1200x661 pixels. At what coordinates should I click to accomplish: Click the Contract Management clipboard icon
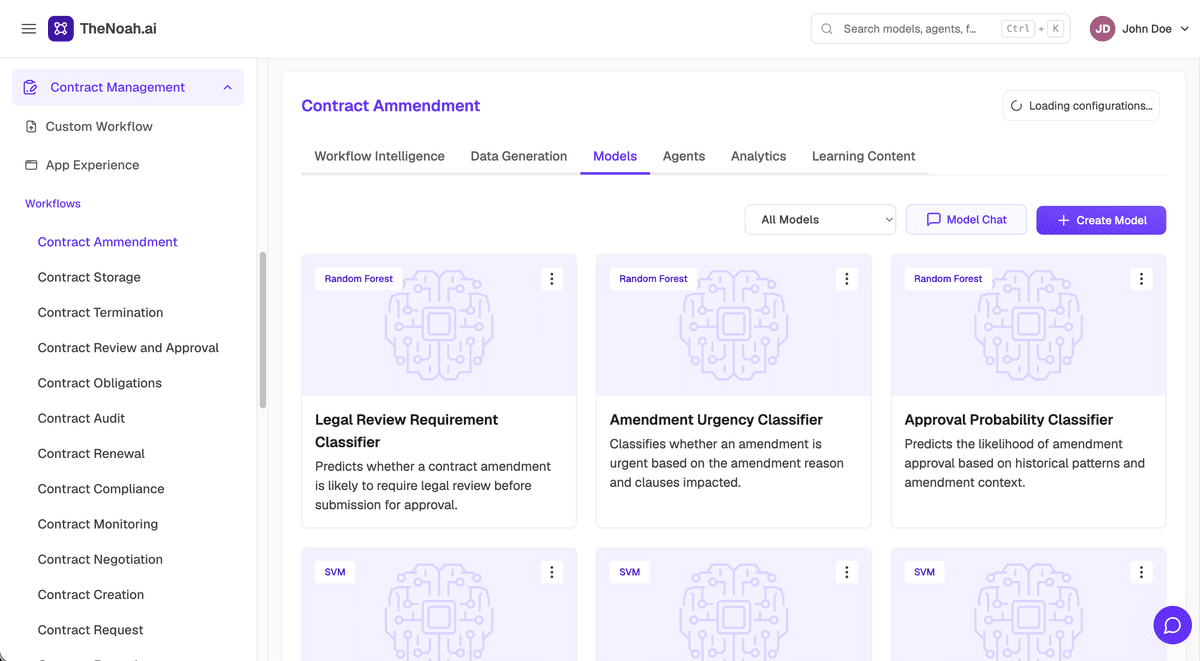(x=30, y=87)
